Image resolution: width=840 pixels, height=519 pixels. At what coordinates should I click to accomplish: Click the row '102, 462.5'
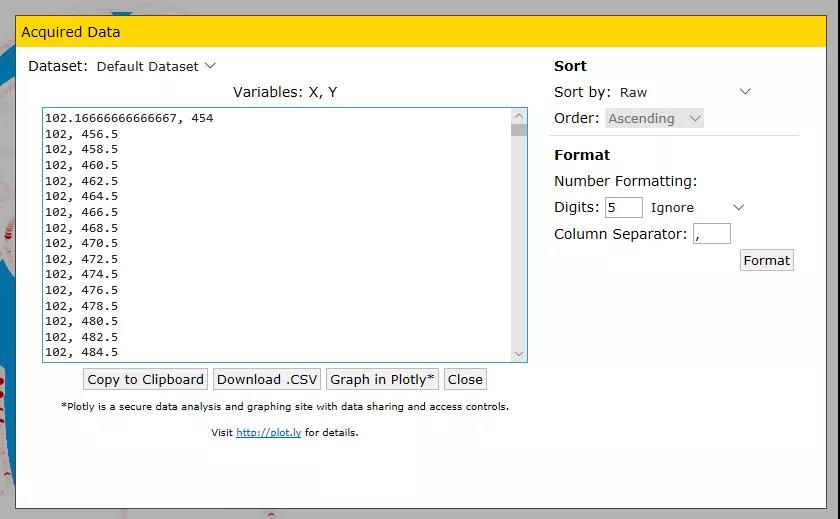81,181
